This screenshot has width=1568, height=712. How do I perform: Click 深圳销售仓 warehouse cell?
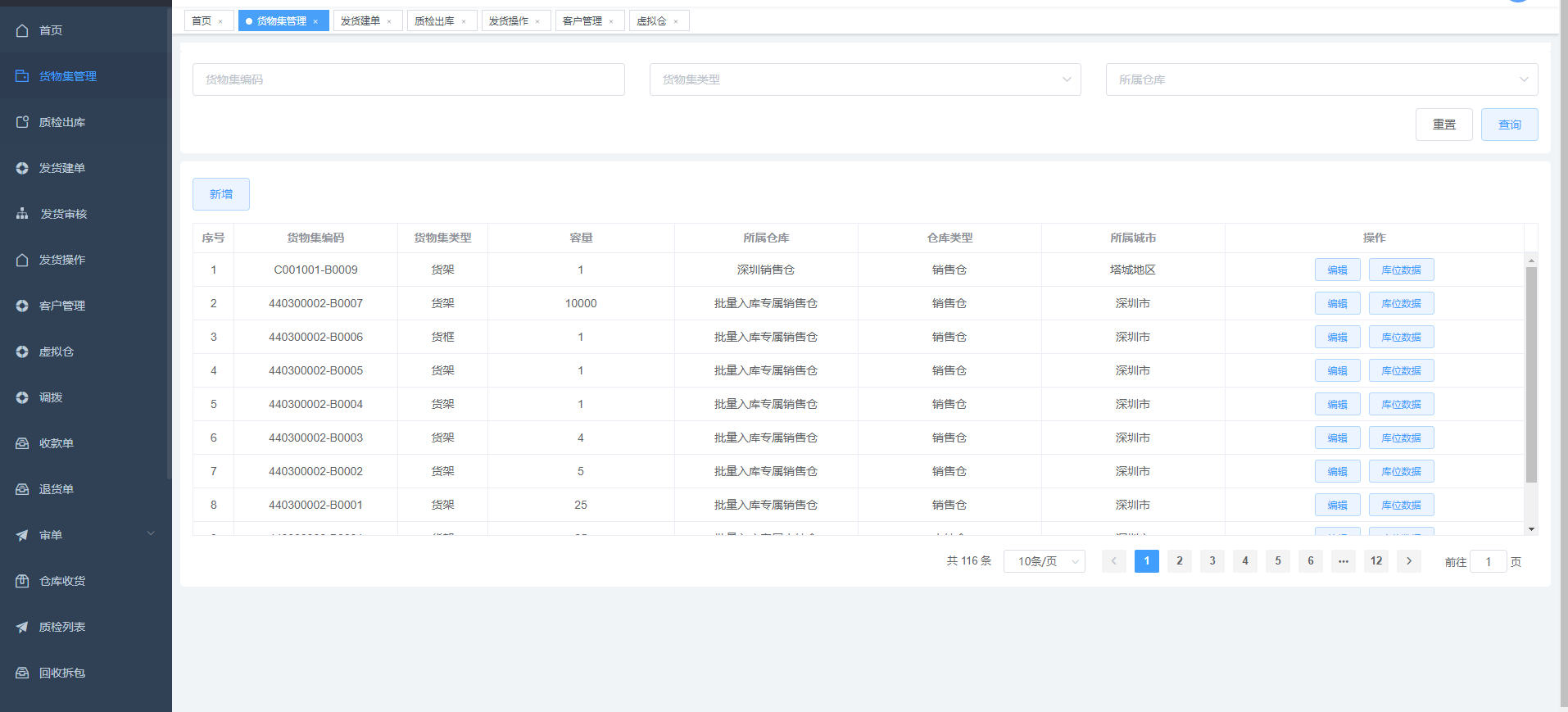point(766,270)
